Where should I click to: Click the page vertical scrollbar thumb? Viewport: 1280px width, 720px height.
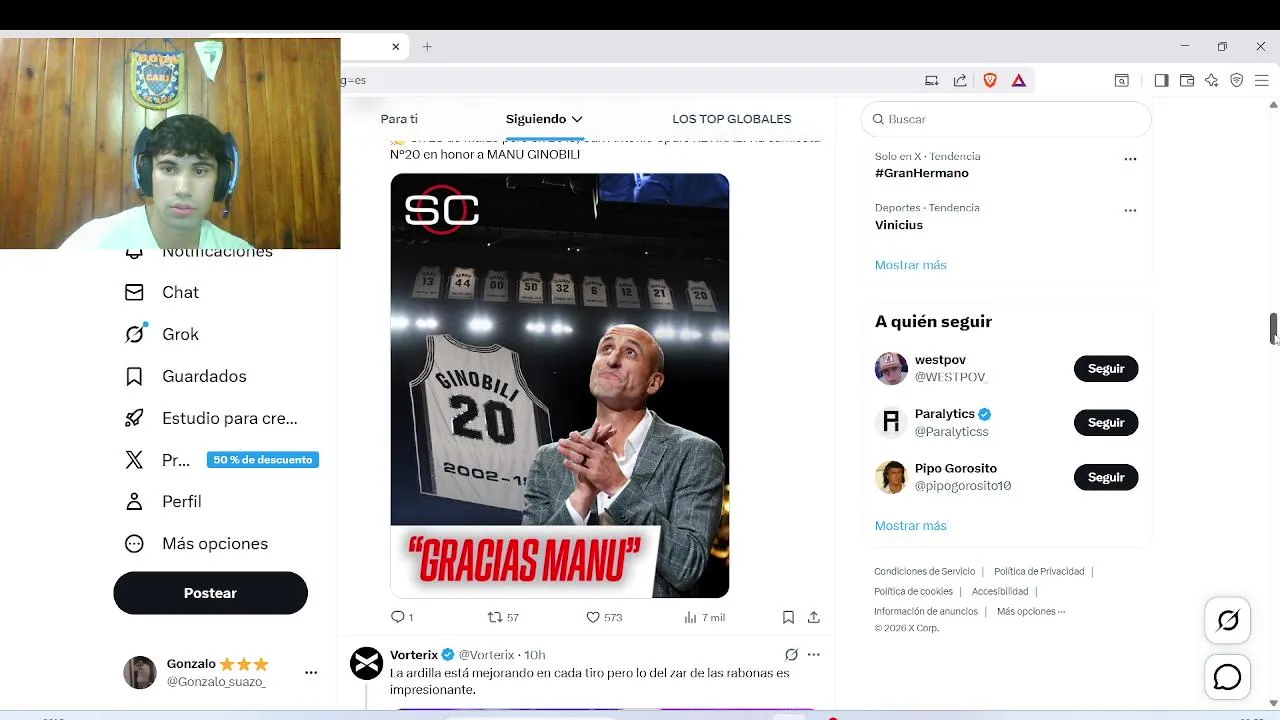1273,329
